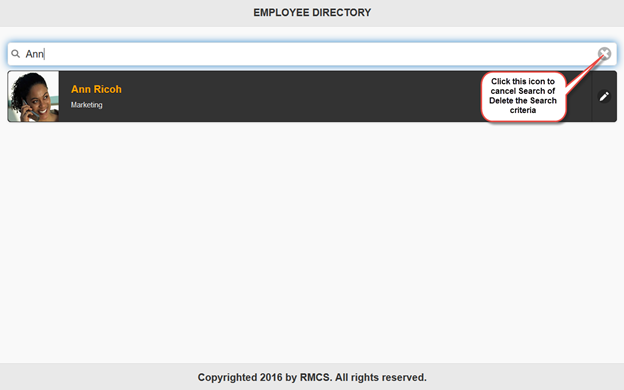
Task: Click the Marketing department label
Action: 87,105
